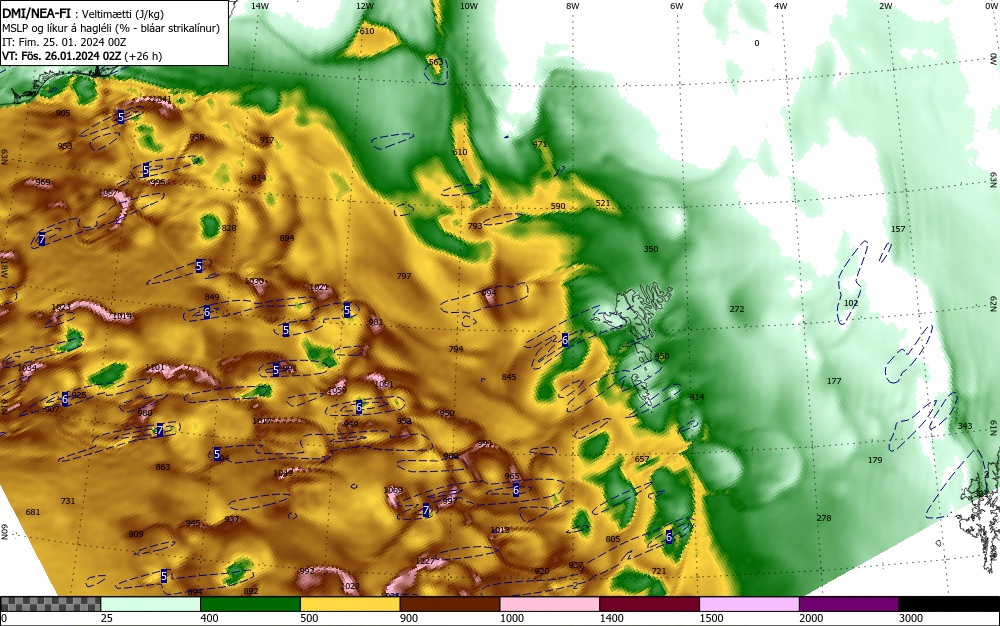Click the legend scale label 400
This screenshot has width=1000, height=626.
click(209, 618)
